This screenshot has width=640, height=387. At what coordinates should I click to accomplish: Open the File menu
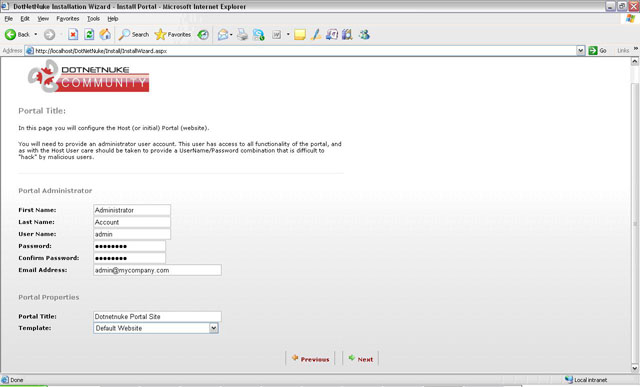point(9,19)
